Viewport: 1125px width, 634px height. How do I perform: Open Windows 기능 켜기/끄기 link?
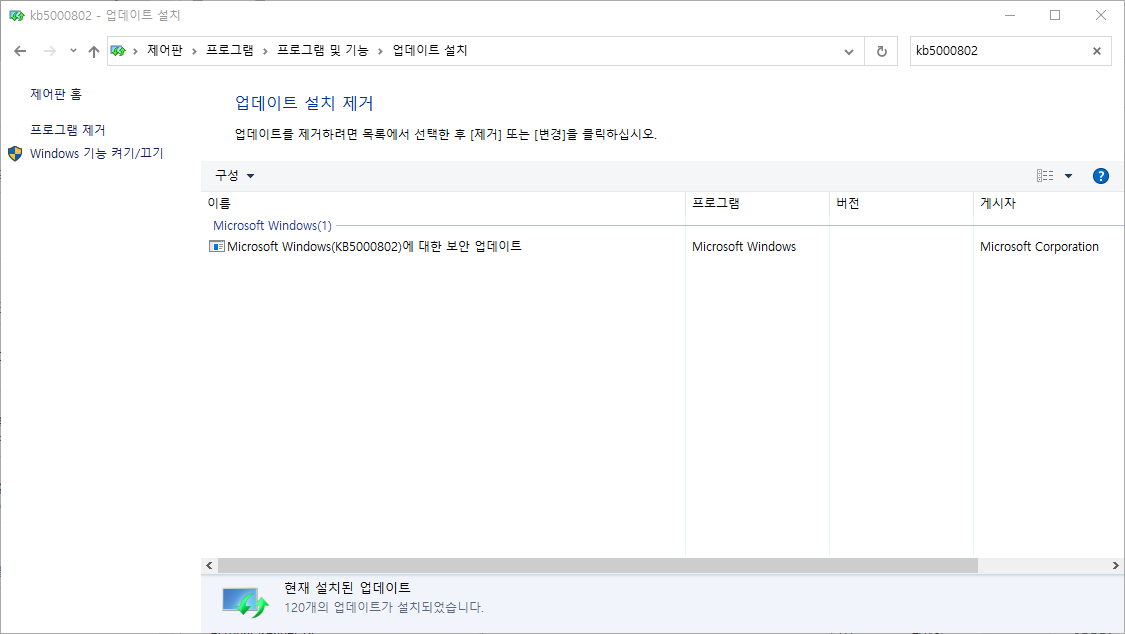click(x=97, y=153)
